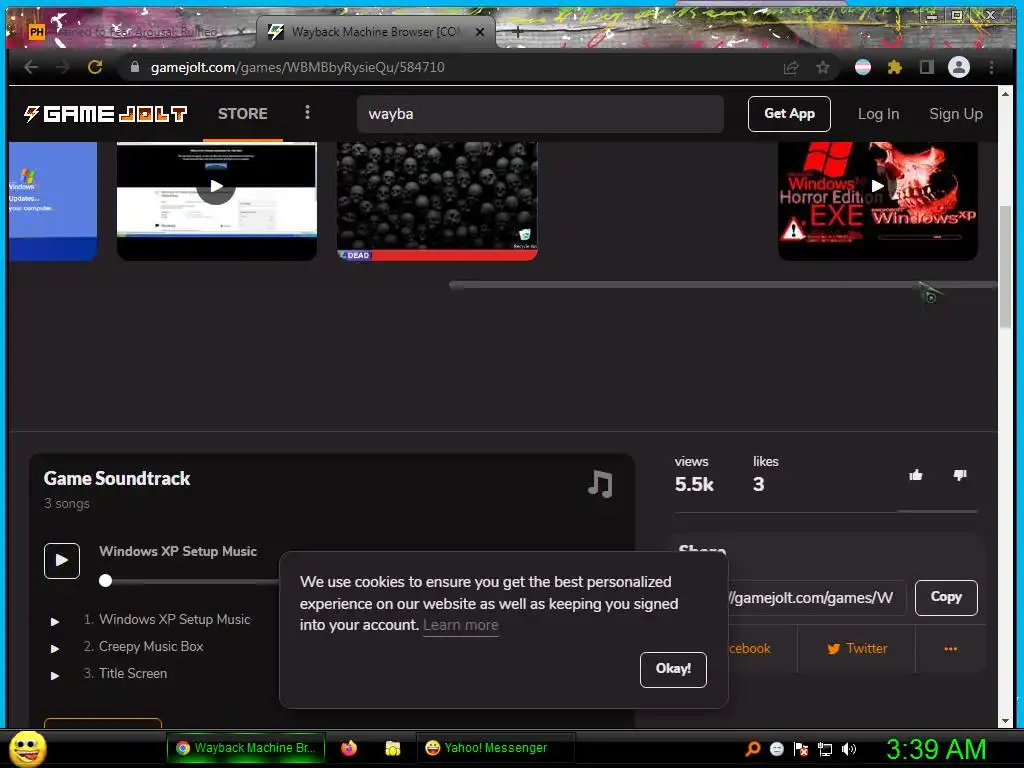Accept cookies with Okay! button
This screenshot has width=1024, height=768.
(x=673, y=669)
